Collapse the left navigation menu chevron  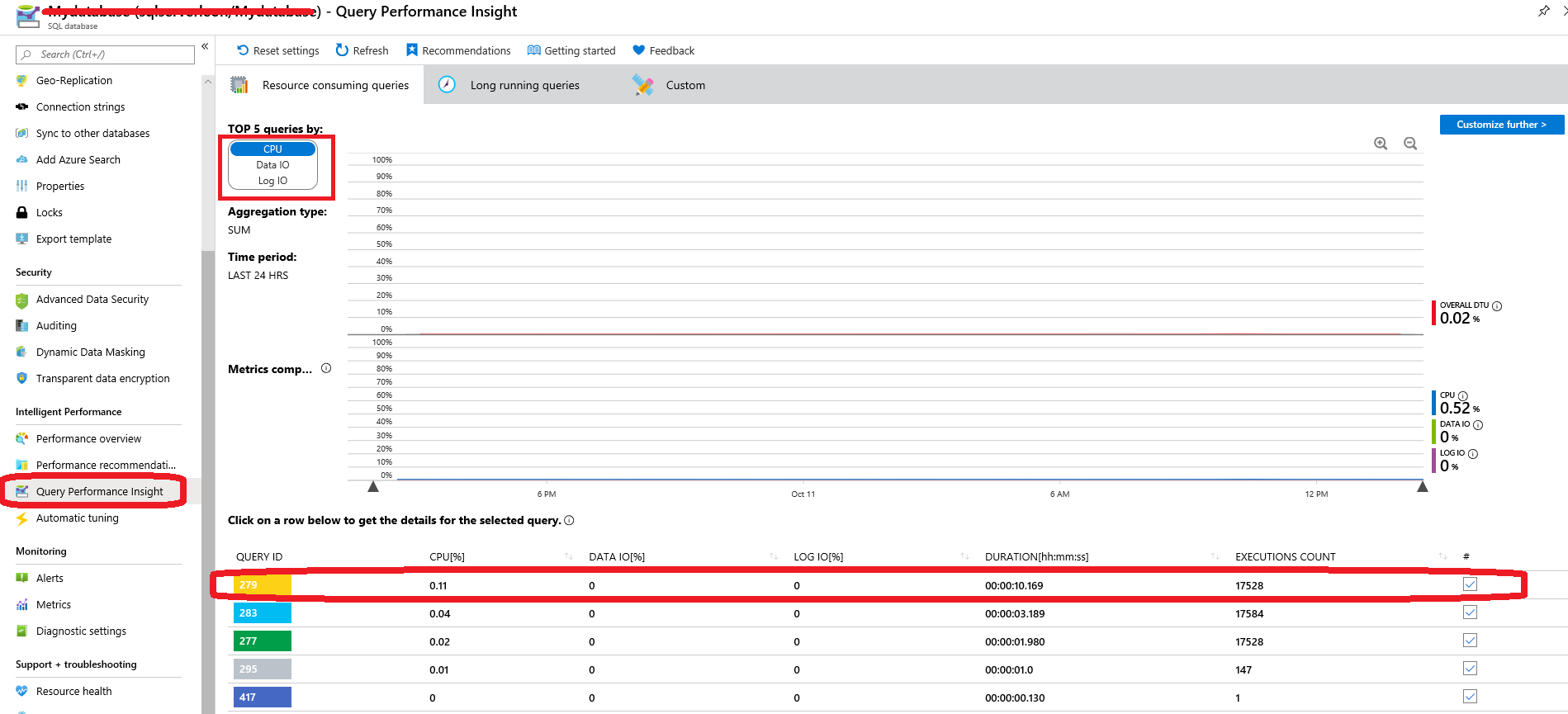coord(205,47)
